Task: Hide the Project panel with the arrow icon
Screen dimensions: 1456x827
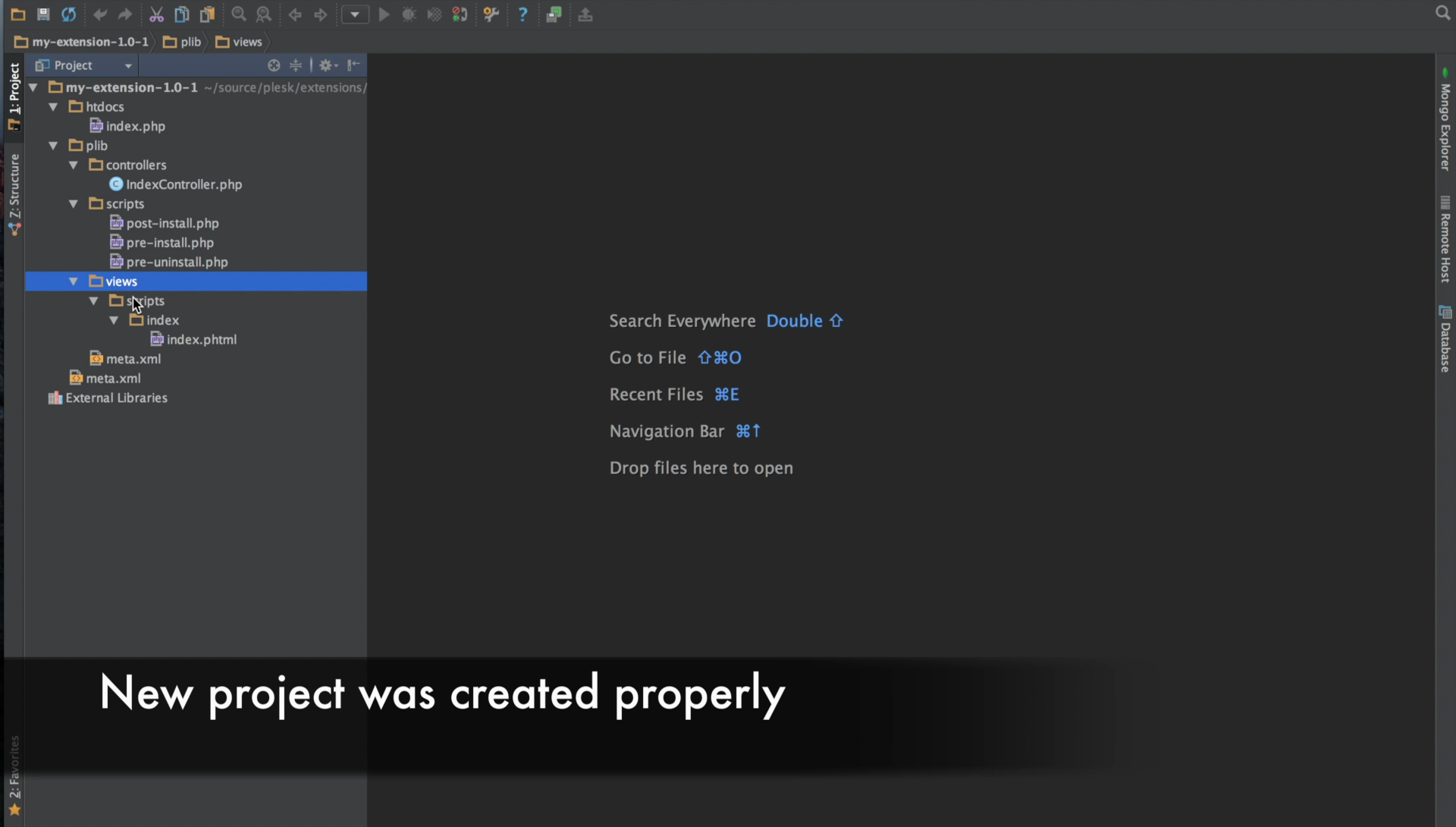Action: pyautogui.click(x=353, y=65)
